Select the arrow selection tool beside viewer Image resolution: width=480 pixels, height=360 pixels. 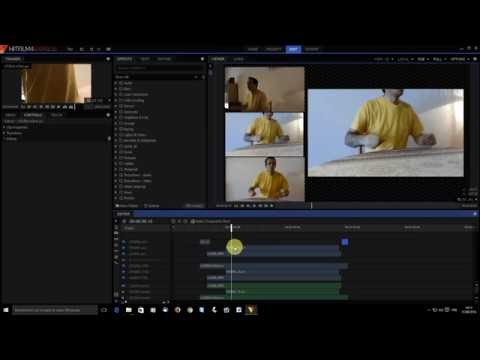[210, 66]
